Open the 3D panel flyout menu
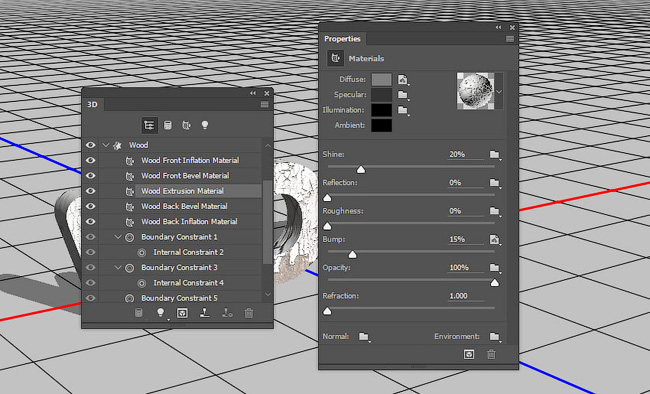The image size is (650, 394). pos(264,104)
